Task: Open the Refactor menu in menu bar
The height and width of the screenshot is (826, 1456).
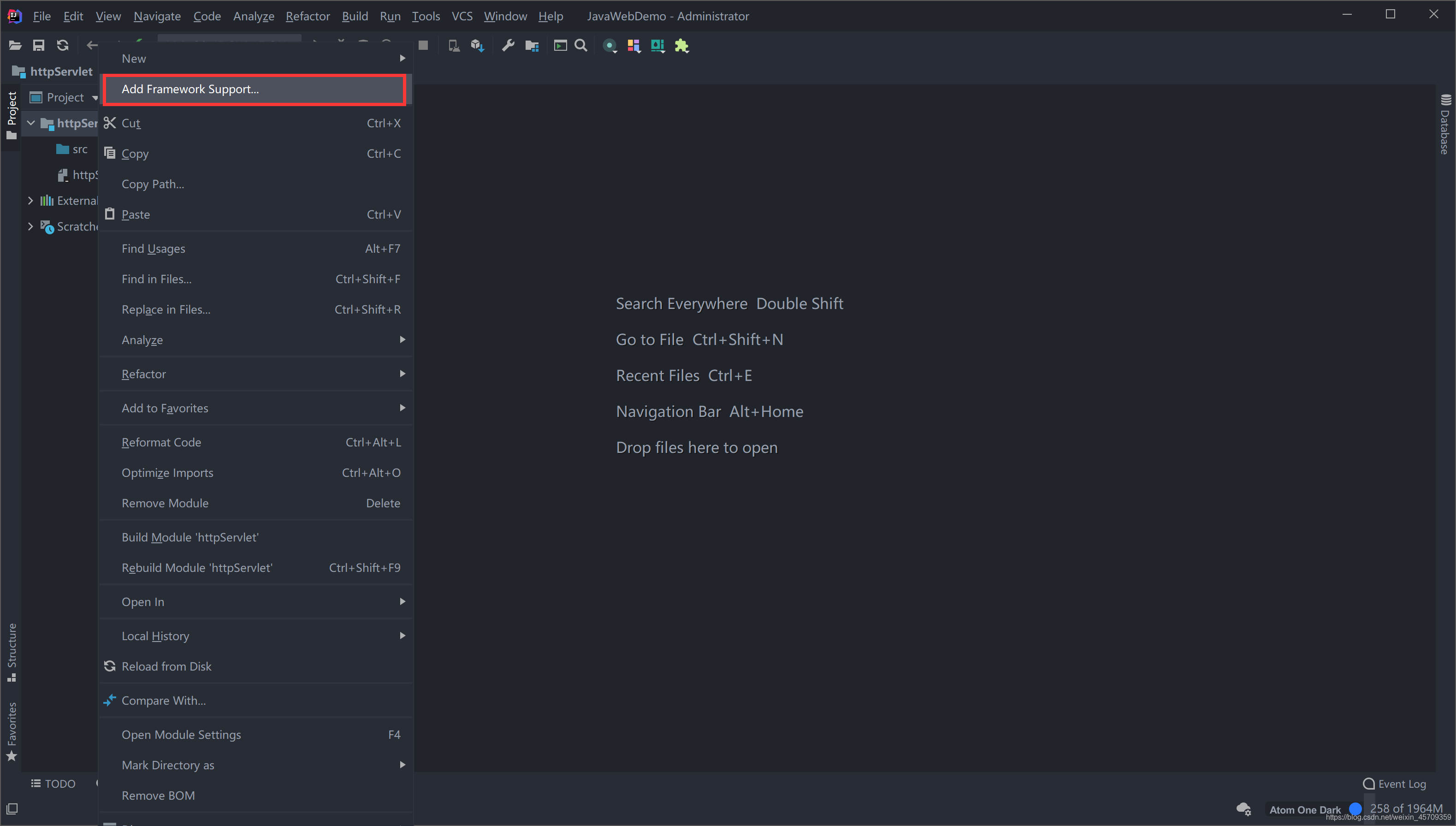Action: [308, 16]
